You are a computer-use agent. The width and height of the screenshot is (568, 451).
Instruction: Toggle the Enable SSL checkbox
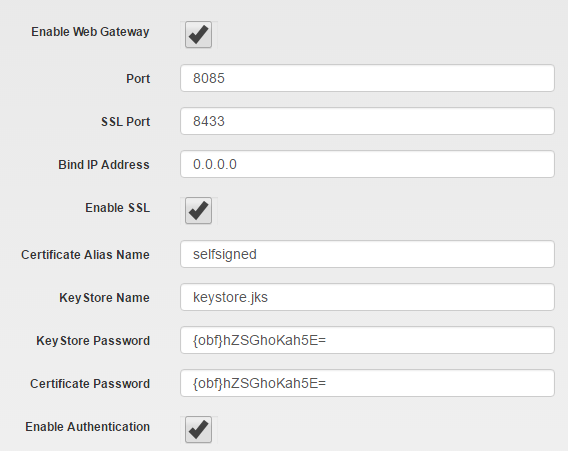coord(198,210)
